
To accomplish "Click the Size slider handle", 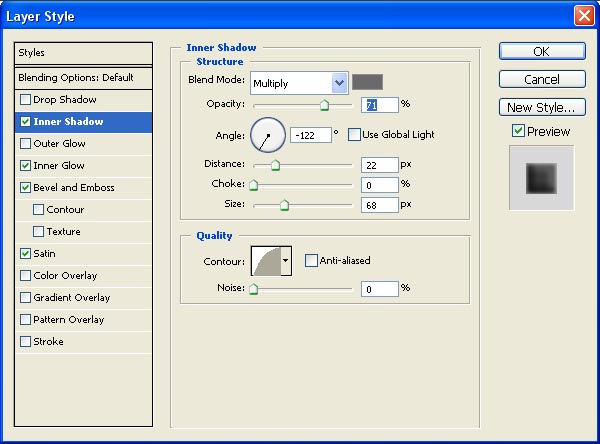I will pyautogui.click(x=284, y=205).
